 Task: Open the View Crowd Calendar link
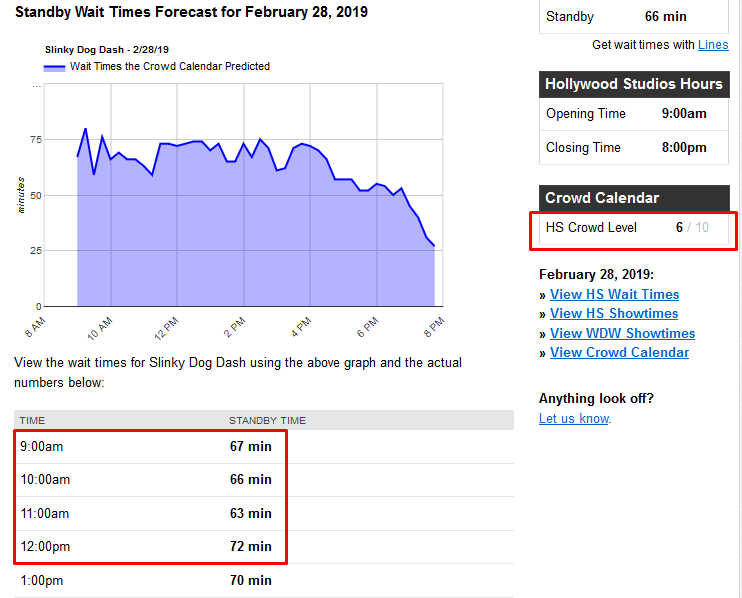click(x=619, y=352)
